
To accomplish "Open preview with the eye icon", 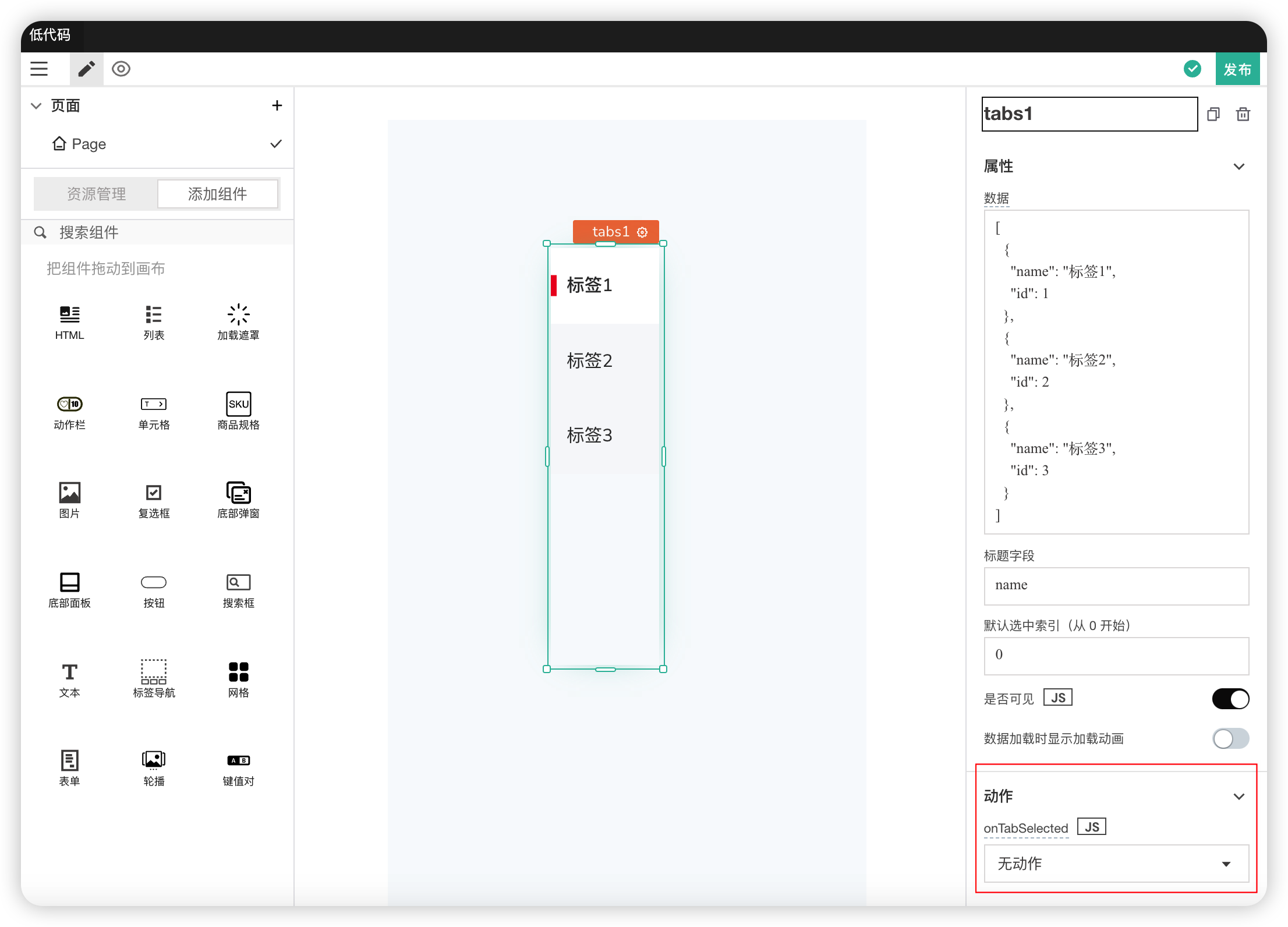I will (x=121, y=69).
